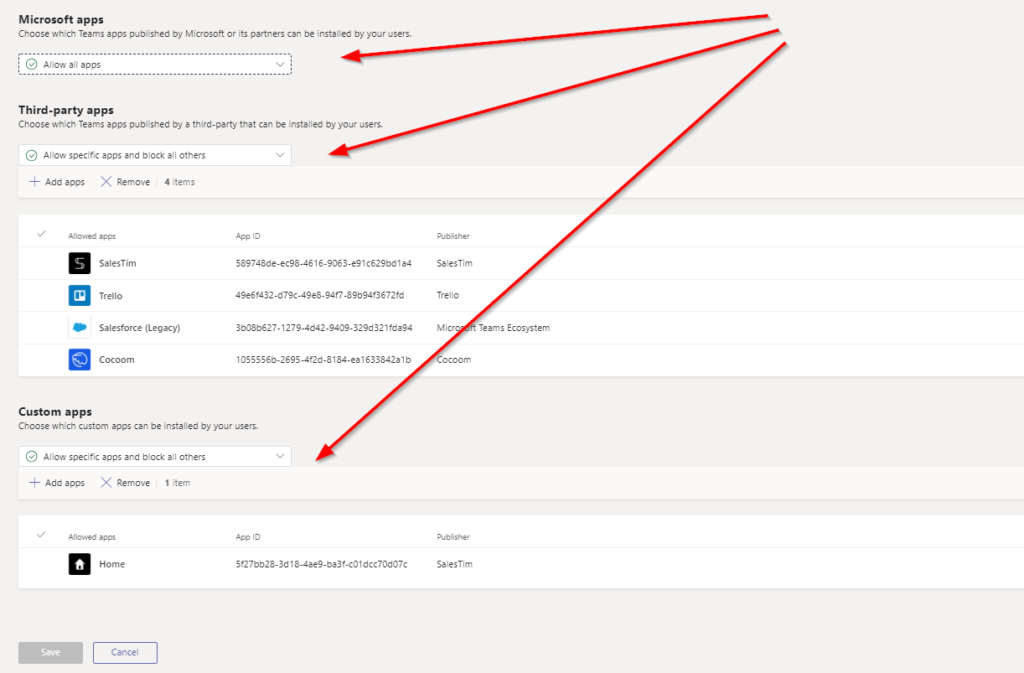Click Add apps under Third-party apps
The height and width of the screenshot is (673, 1024).
[57, 181]
